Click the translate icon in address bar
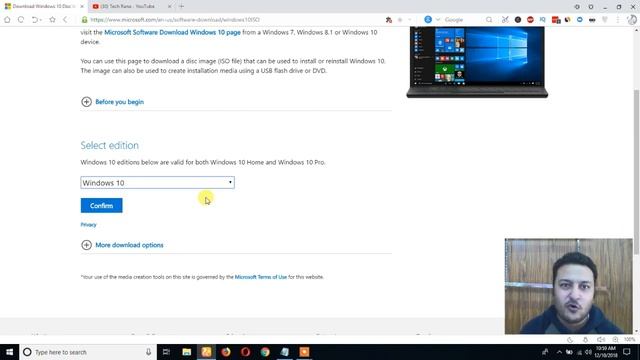 click(389, 20)
